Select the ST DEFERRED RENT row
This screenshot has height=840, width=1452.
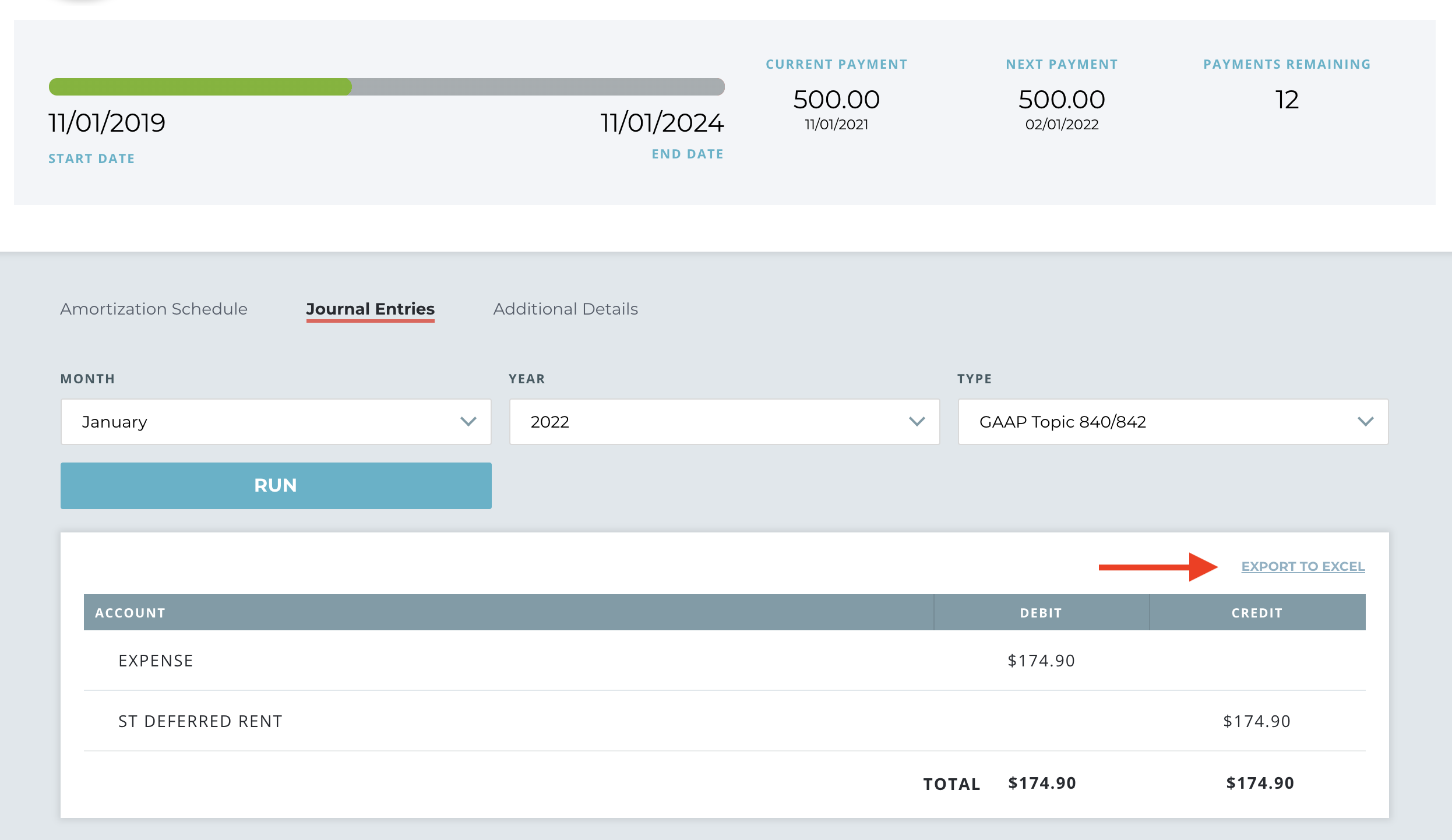[200, 721]
